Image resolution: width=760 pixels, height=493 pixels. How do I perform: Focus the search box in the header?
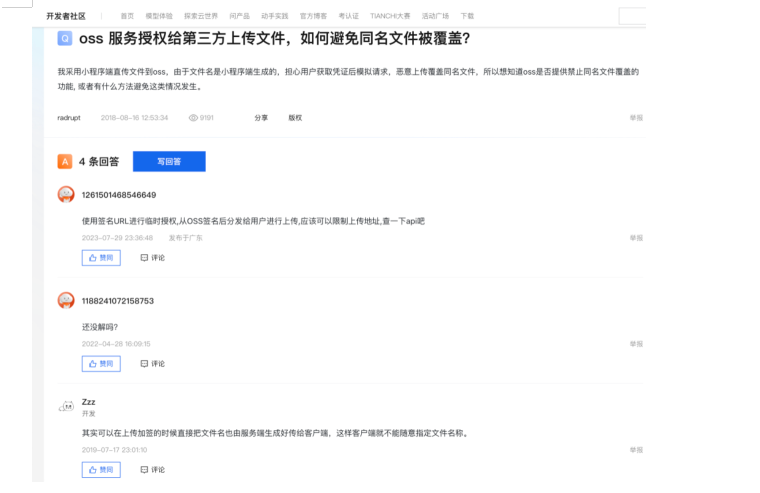632,16
